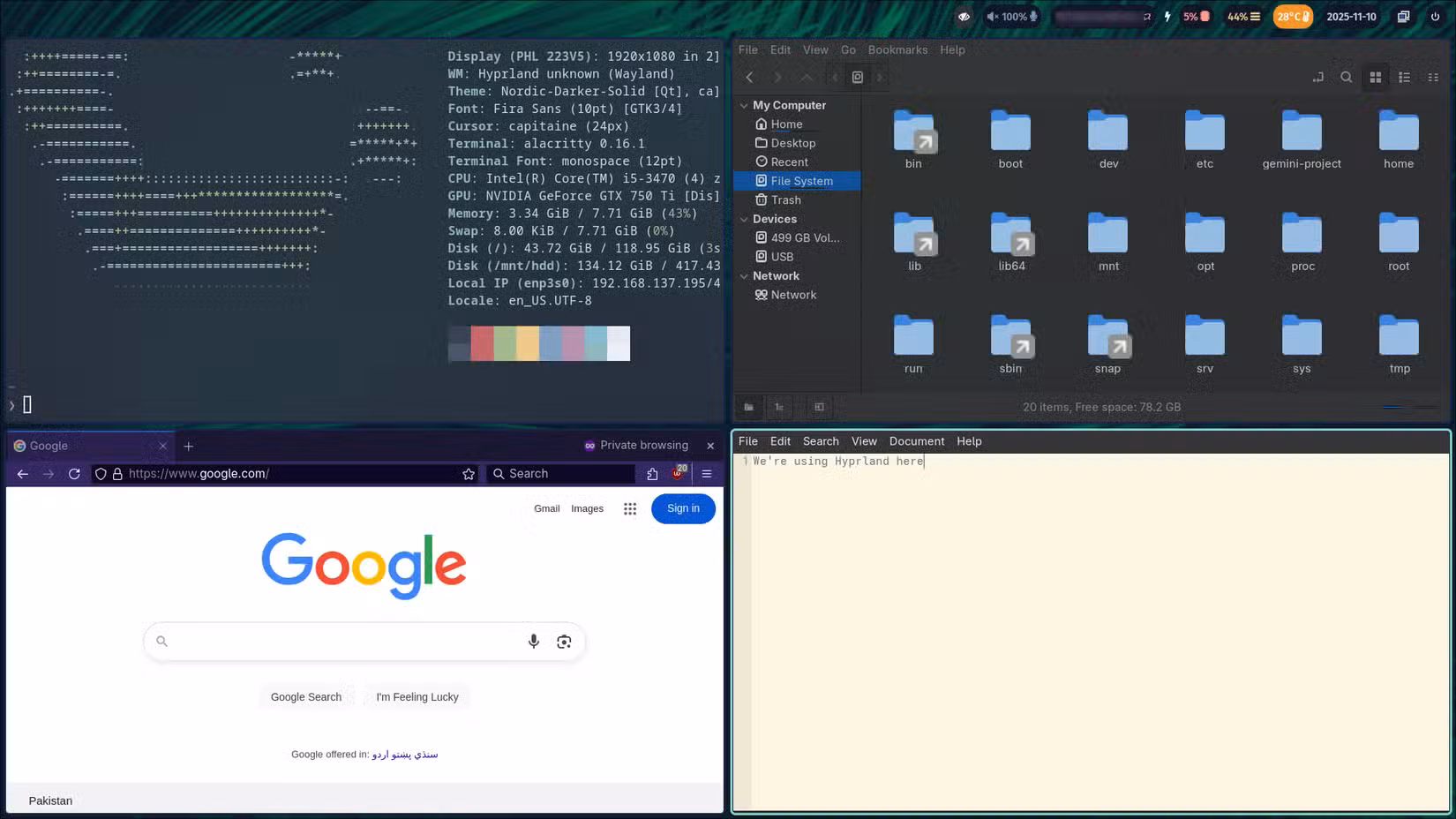Open Google search by image camera icon
Screen dimensions: 1456x819
(565, 642)
